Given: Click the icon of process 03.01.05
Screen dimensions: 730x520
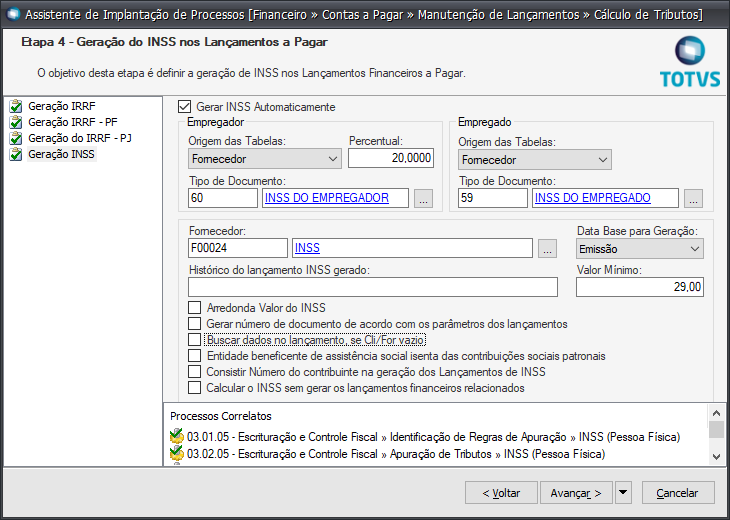Looking at the screenshot, I should [177, 437].
